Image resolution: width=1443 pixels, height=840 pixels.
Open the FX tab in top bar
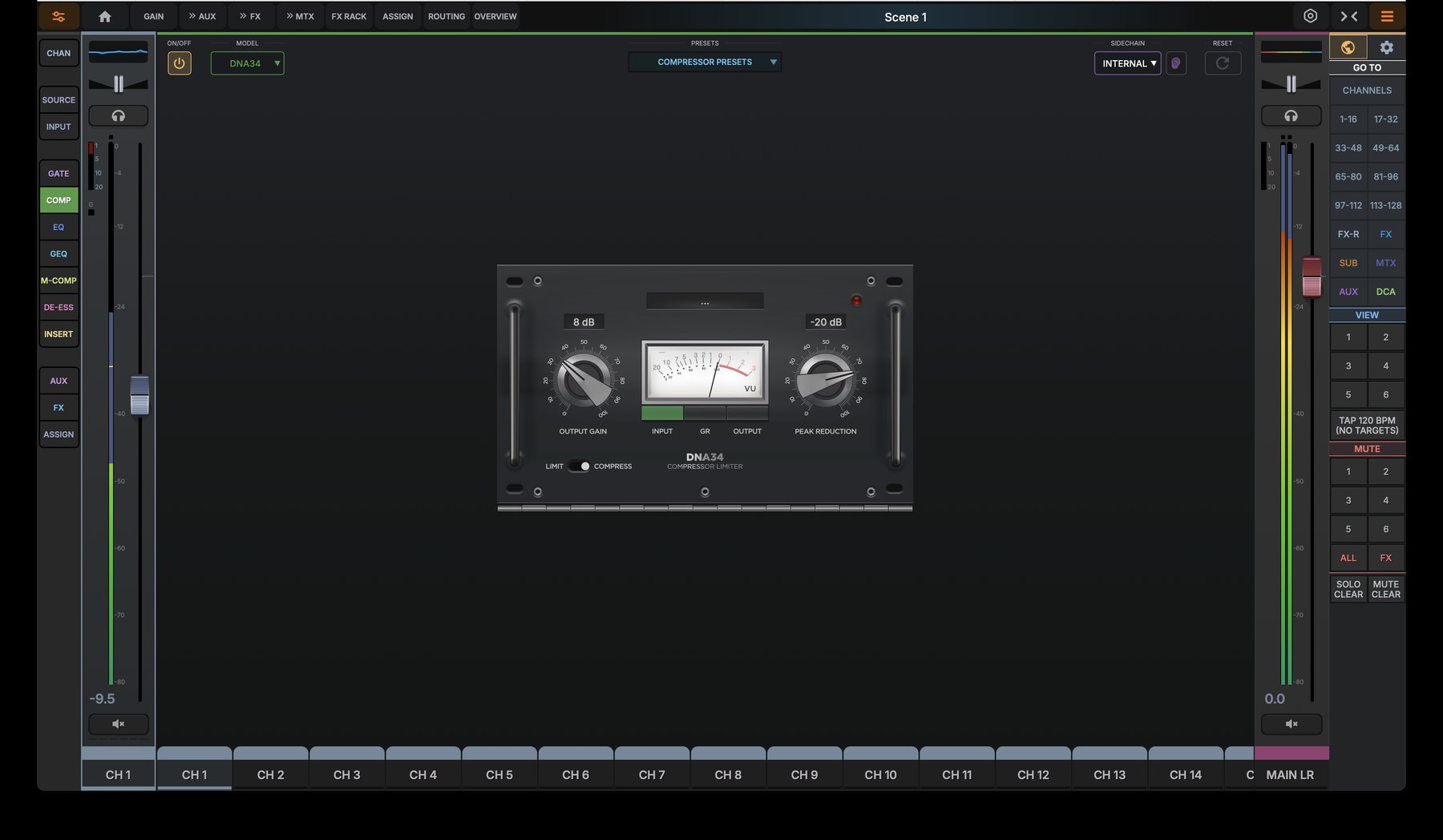(250, 16)
